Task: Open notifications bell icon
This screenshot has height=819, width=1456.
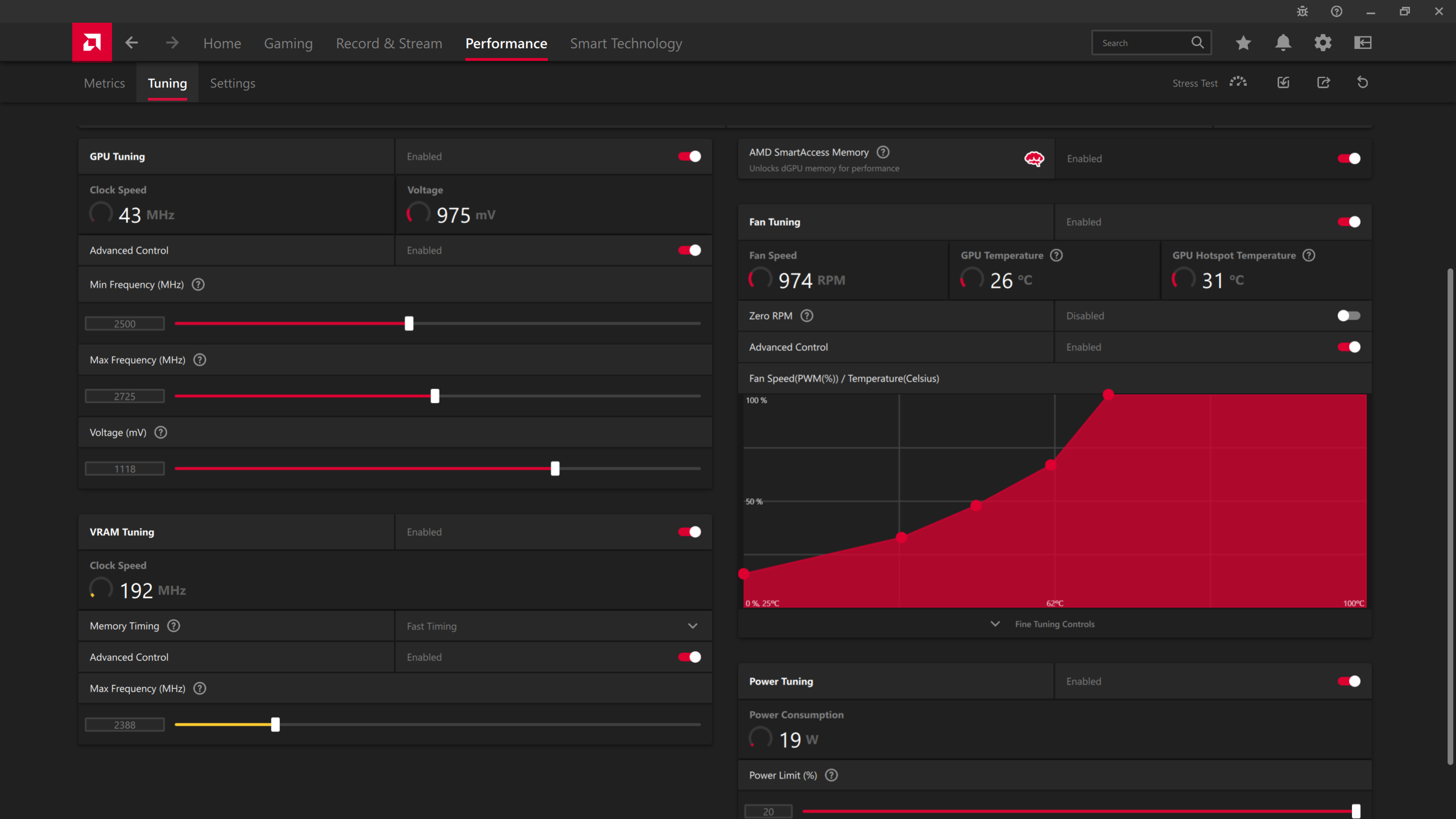Action: click(1283, 43)
